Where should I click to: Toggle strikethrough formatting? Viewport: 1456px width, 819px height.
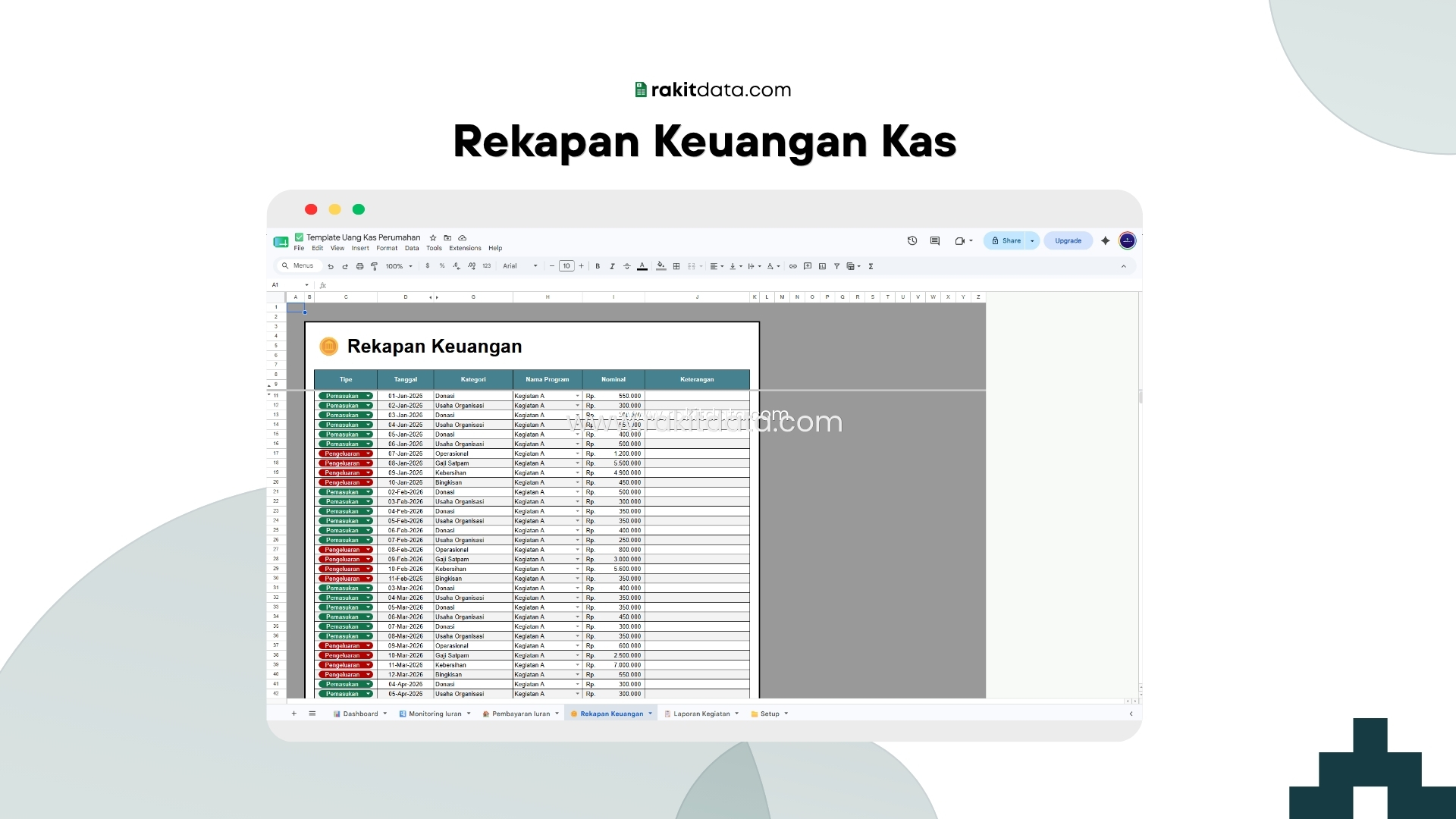click(626, 266)
